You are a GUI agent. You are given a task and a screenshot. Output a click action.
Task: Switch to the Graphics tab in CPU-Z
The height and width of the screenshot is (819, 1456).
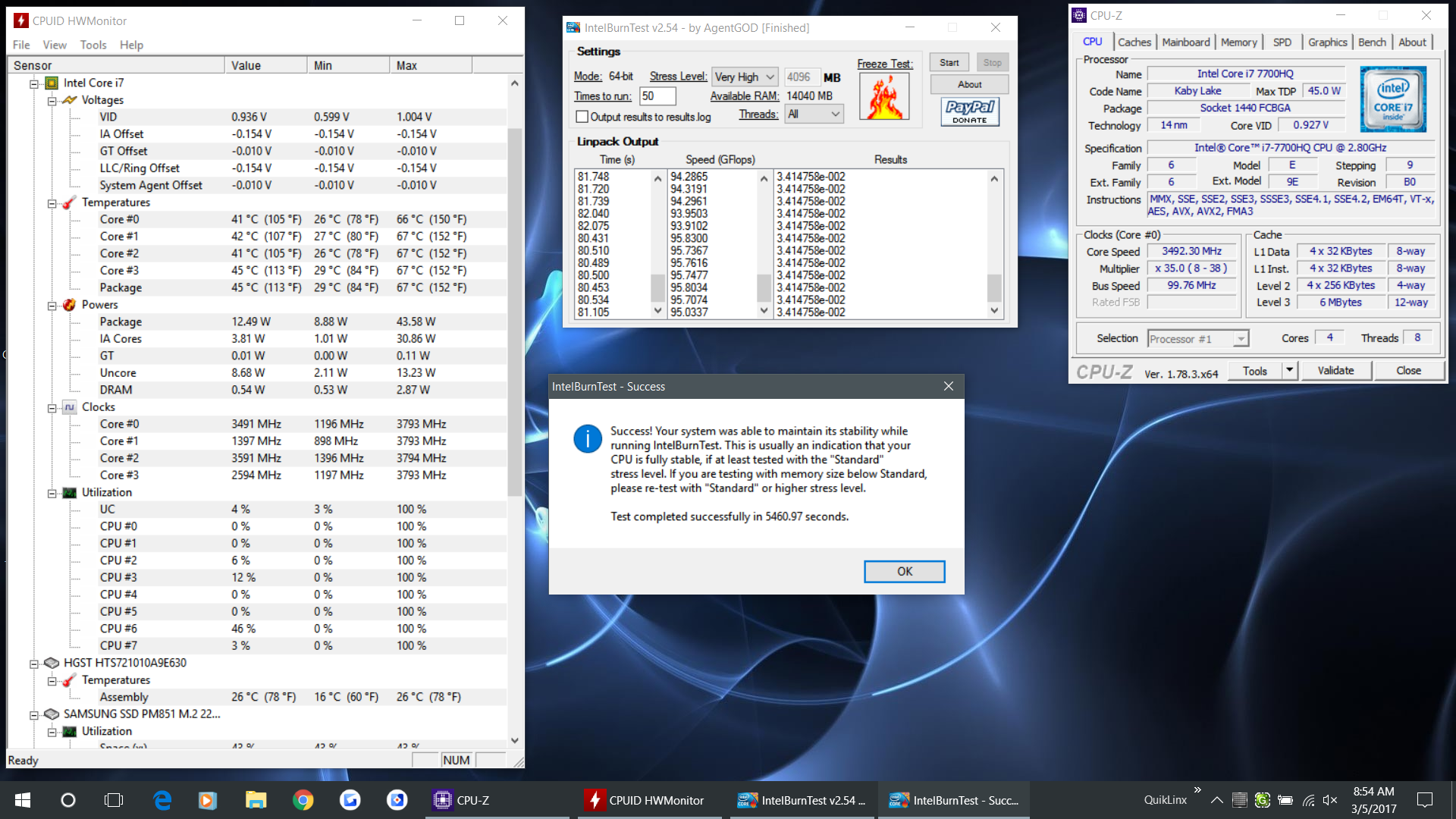point(1327,42)
